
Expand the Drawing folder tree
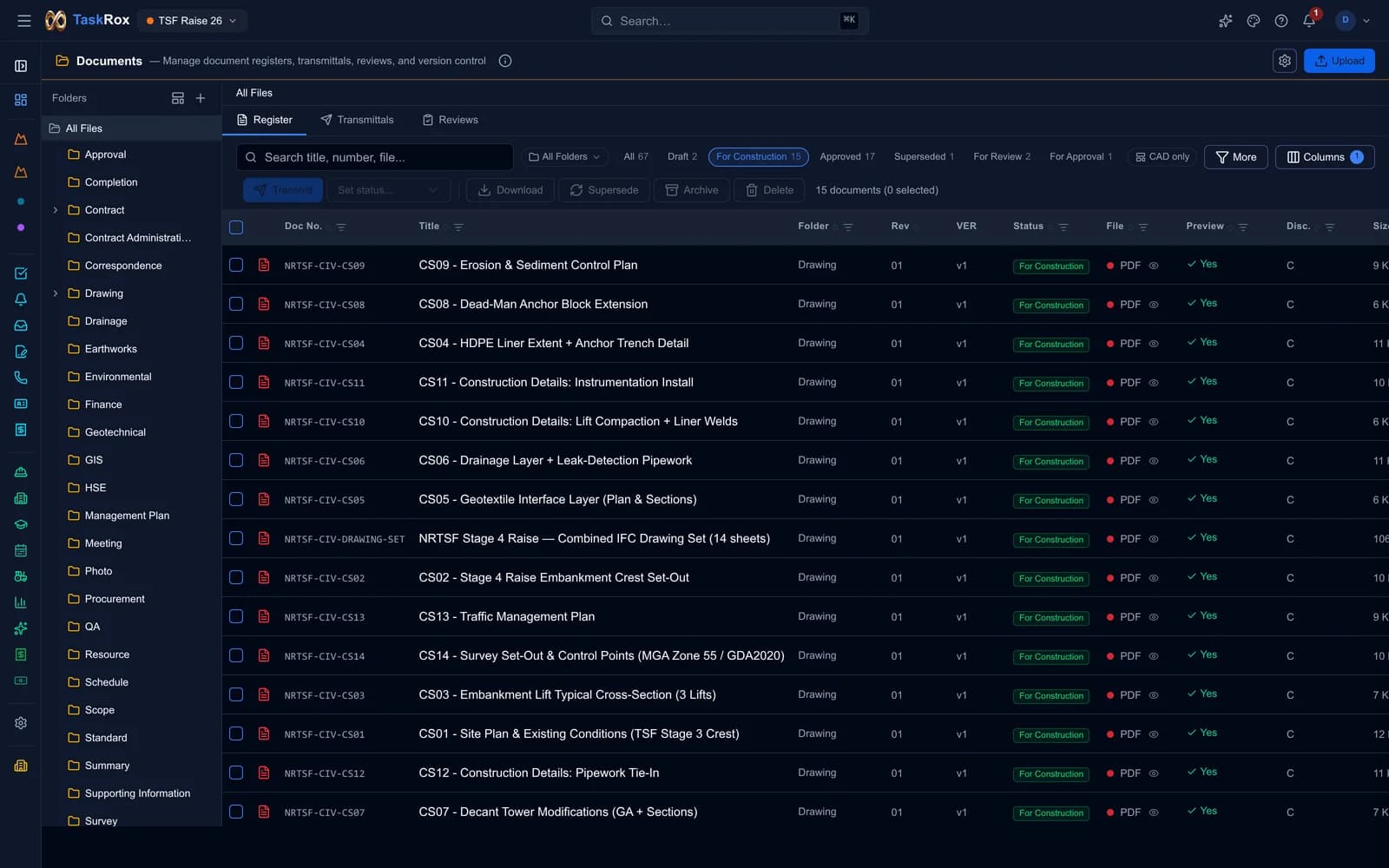(x=56, y=293)
